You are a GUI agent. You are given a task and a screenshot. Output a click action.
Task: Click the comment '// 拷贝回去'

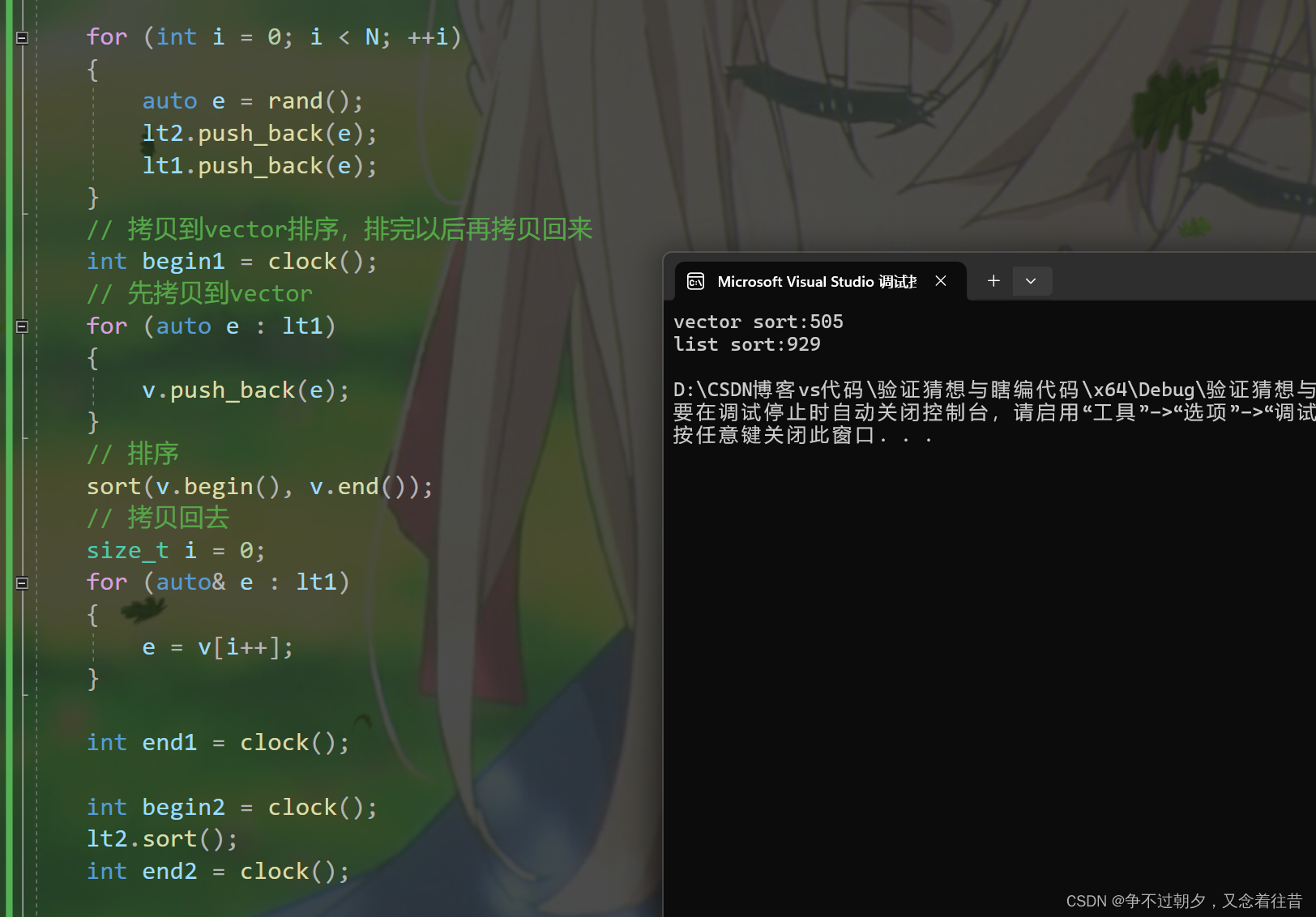158,518
